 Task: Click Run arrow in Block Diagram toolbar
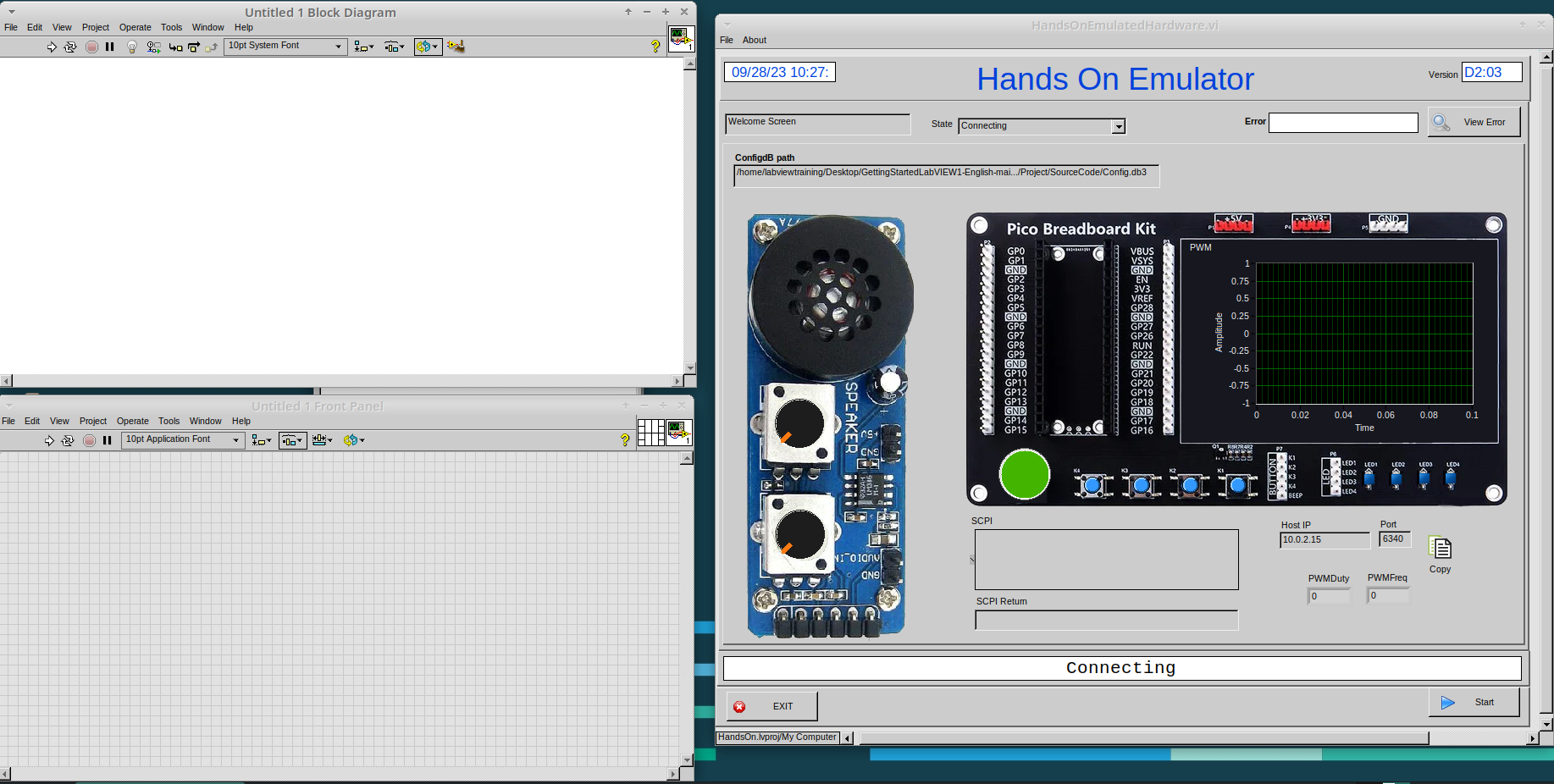52,47
